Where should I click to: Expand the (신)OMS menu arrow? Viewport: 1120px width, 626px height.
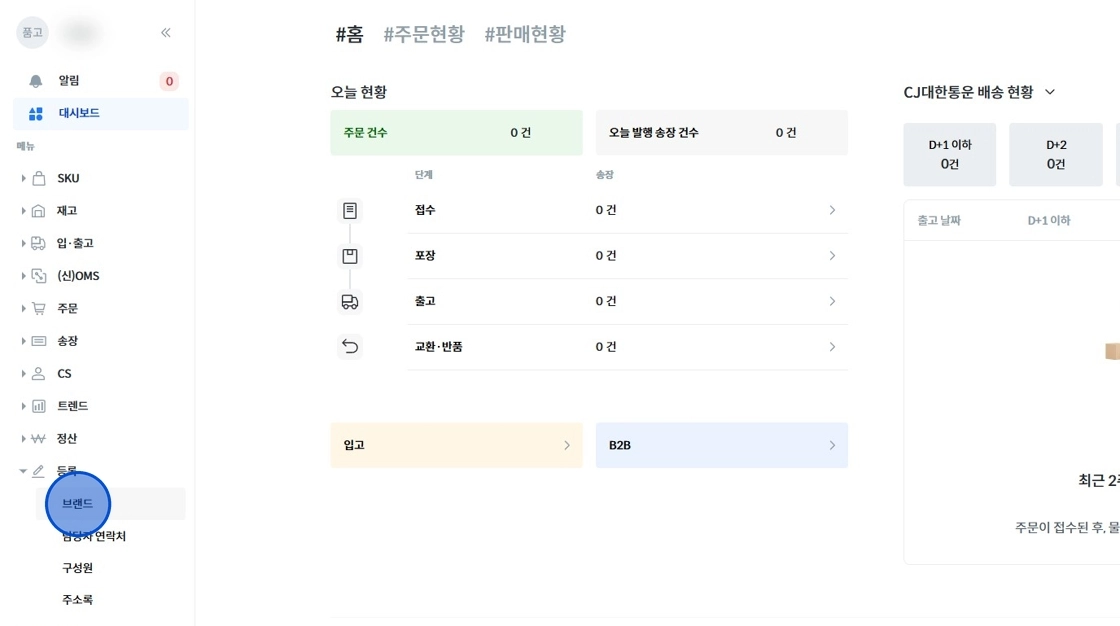tap(24, 276)
